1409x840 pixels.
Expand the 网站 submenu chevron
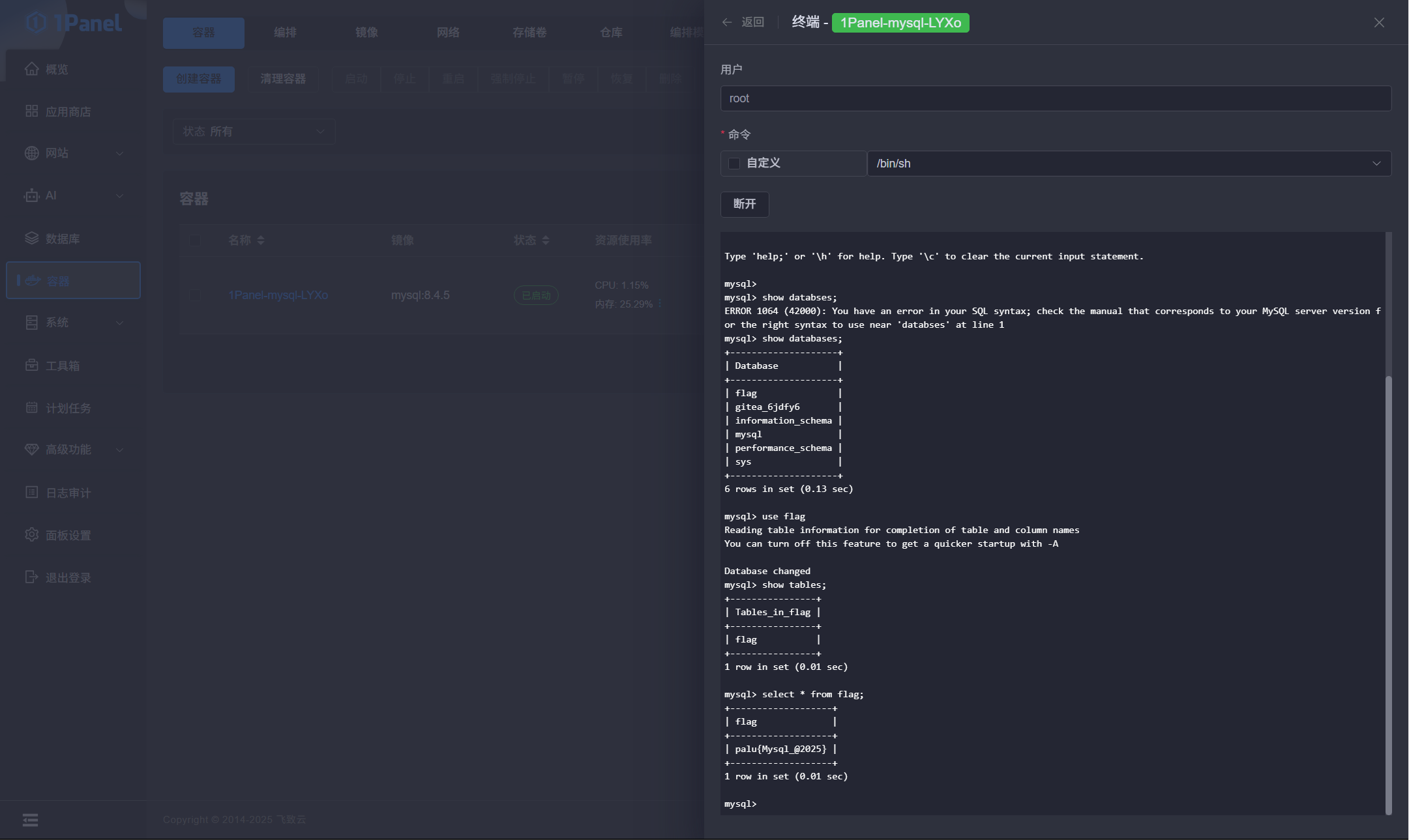119,154
